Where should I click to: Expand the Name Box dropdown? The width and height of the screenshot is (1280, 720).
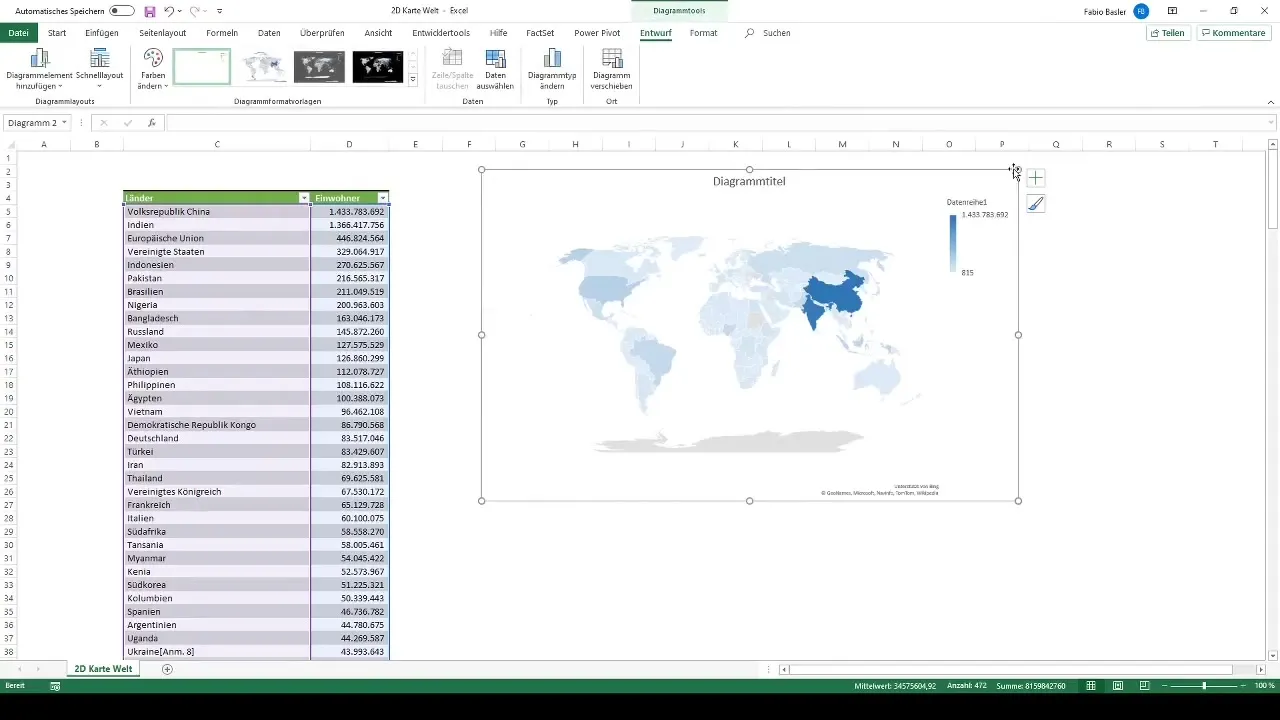coord(64,123)
